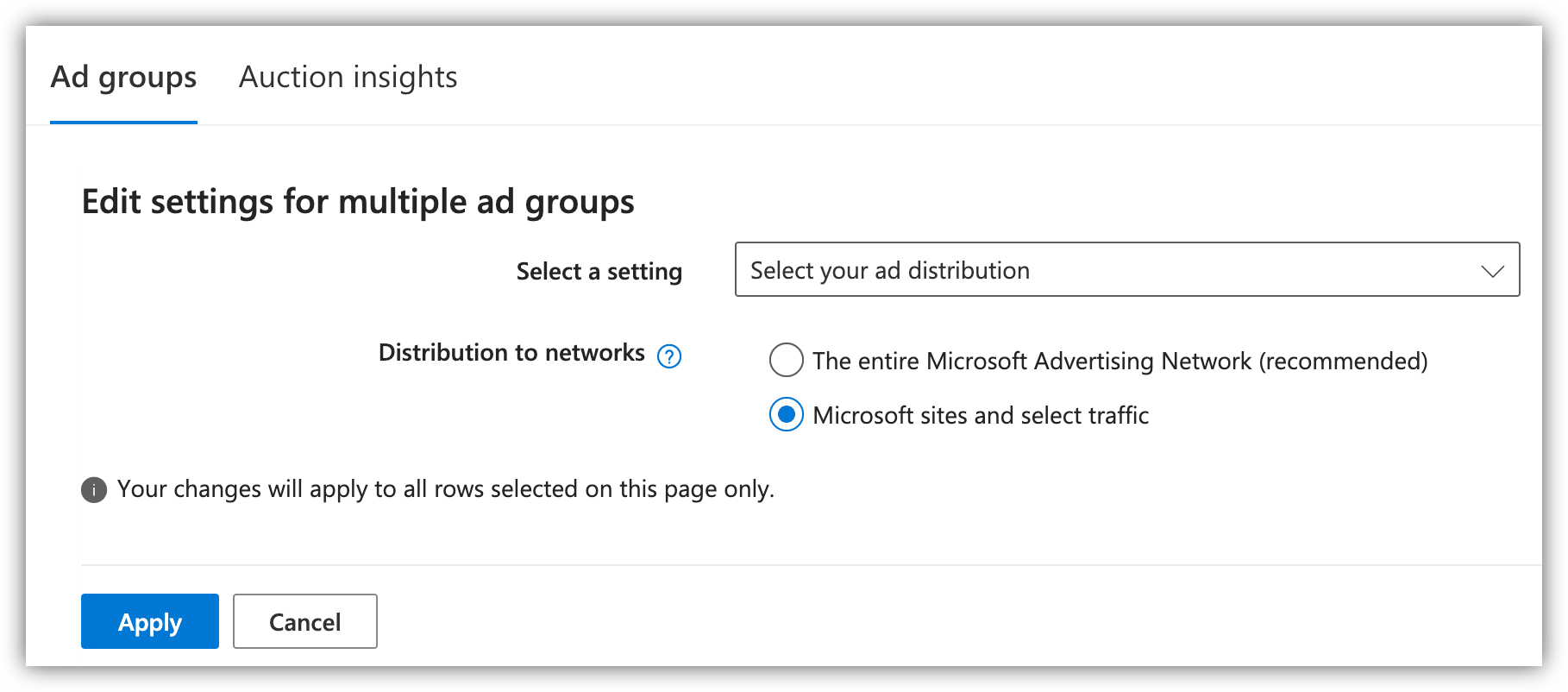Click the 'Distribution to networks' label text

(511, 353)
